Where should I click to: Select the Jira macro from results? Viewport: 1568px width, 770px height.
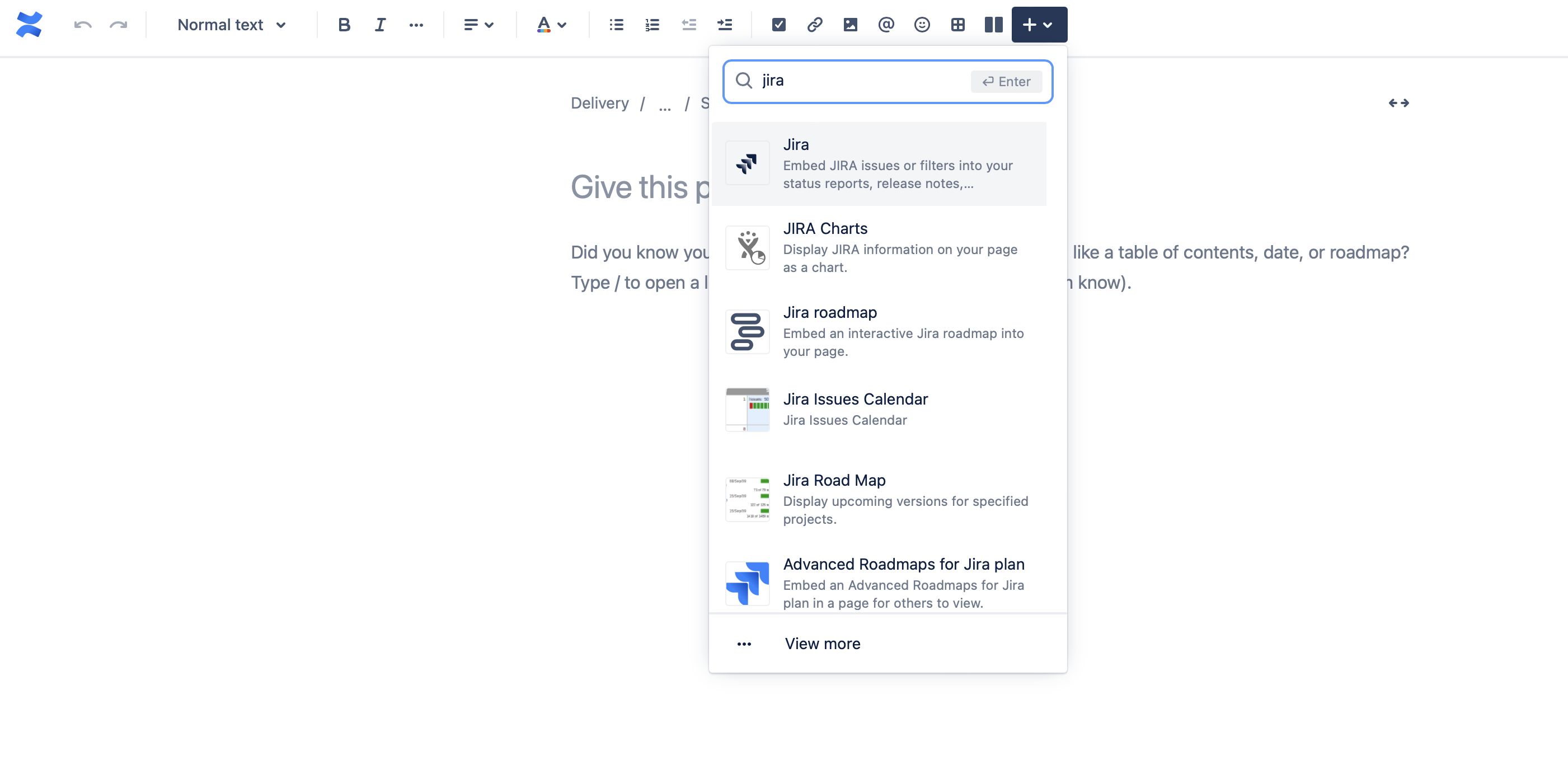tap(879, 163)
